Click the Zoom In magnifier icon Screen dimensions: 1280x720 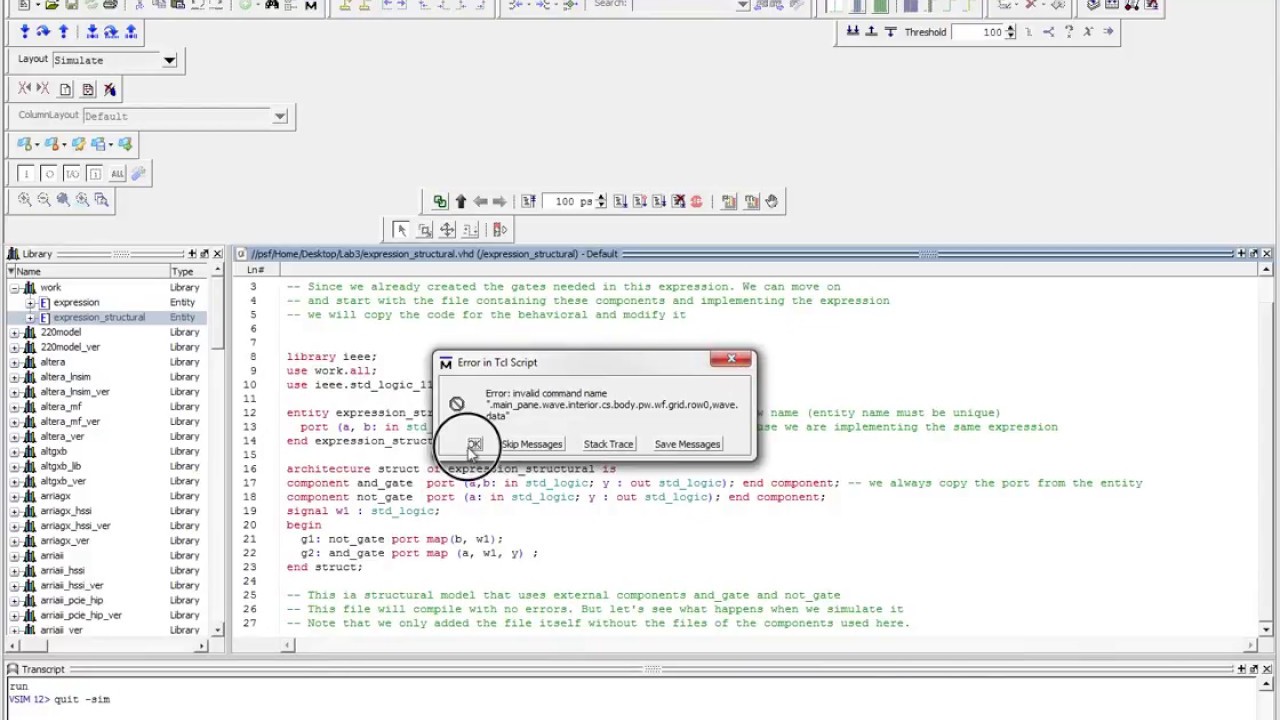pos(25,199)
